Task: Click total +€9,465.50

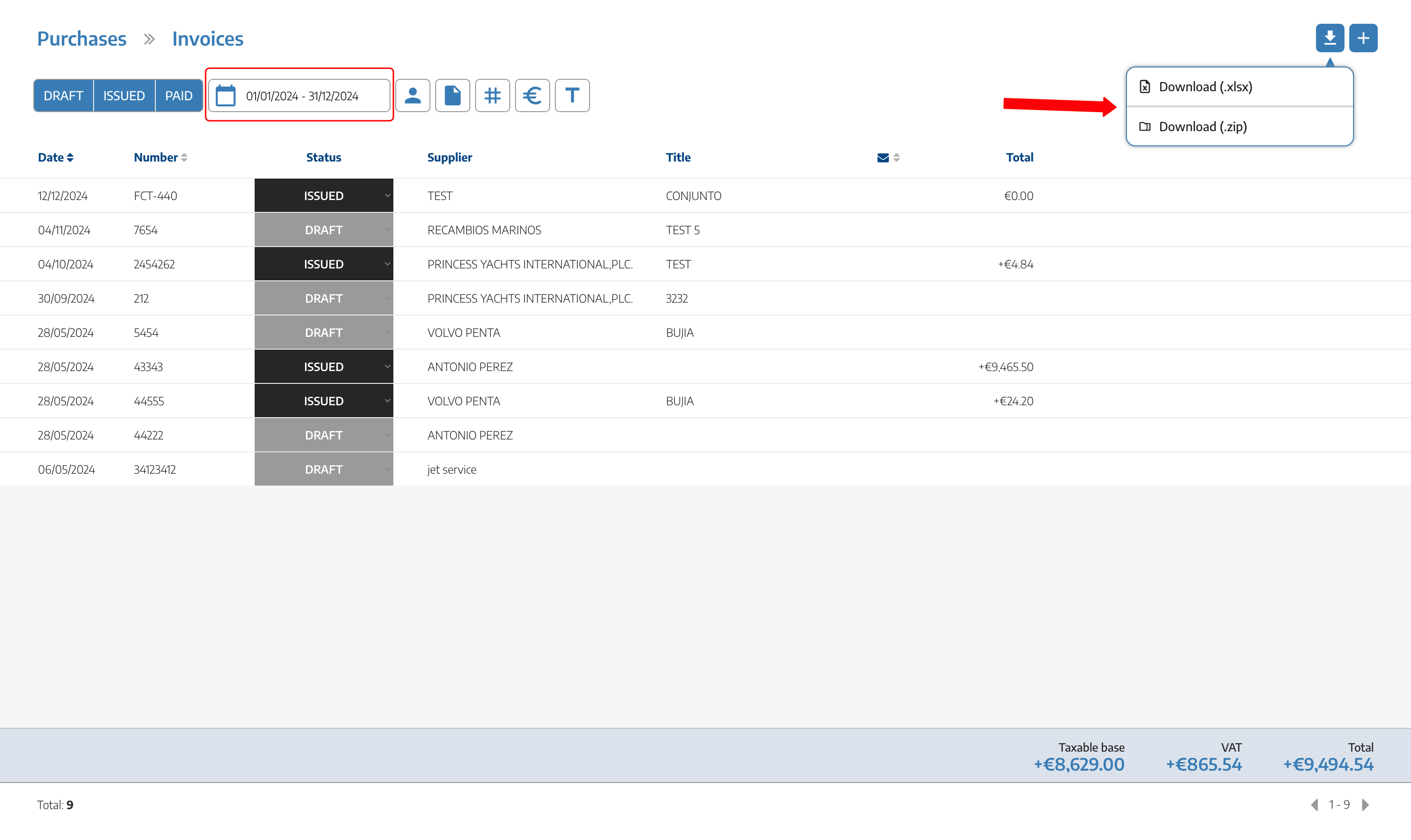Action: [x=1006, y=367]
